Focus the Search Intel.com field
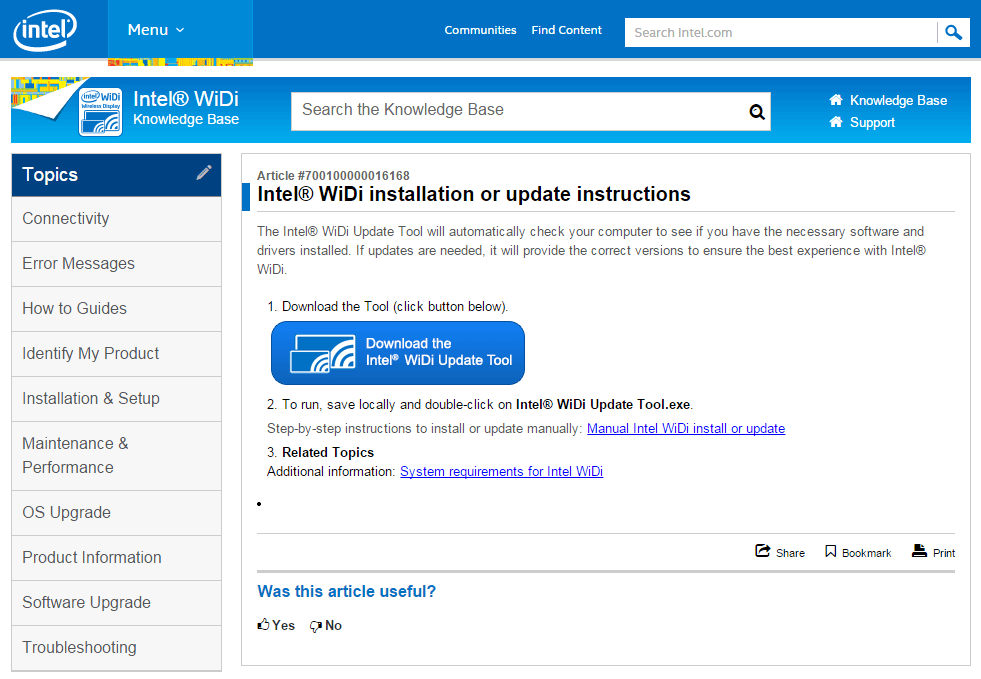This screenshot has width=981, height=679. pyautogui.click(x=780, y=33)
